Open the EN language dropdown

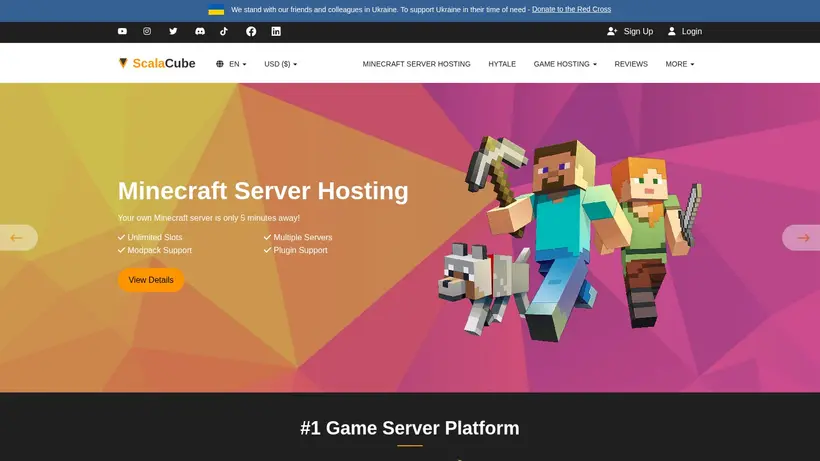231,64
